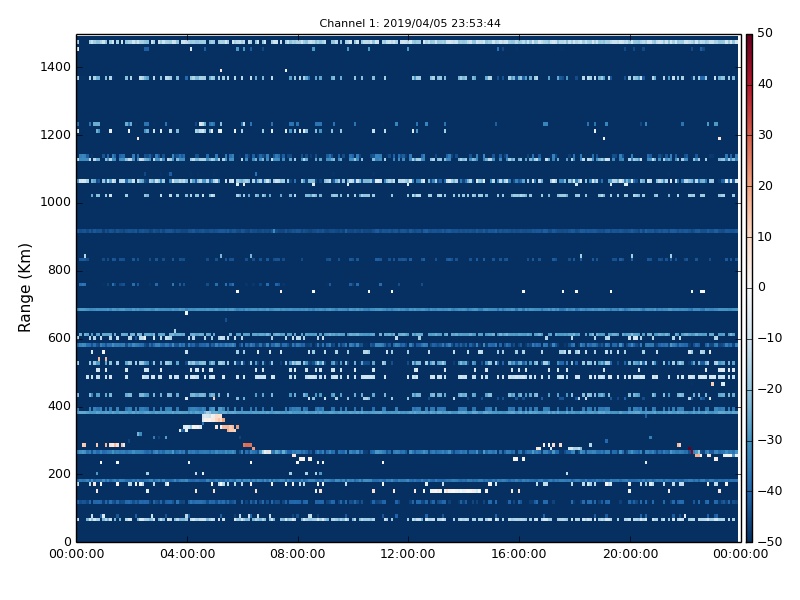Click the chart title 'Channel 1: 2019/04/05 23:53:44'
The height and width of the screenshot is (600, 800).
[x=410, y=23]
